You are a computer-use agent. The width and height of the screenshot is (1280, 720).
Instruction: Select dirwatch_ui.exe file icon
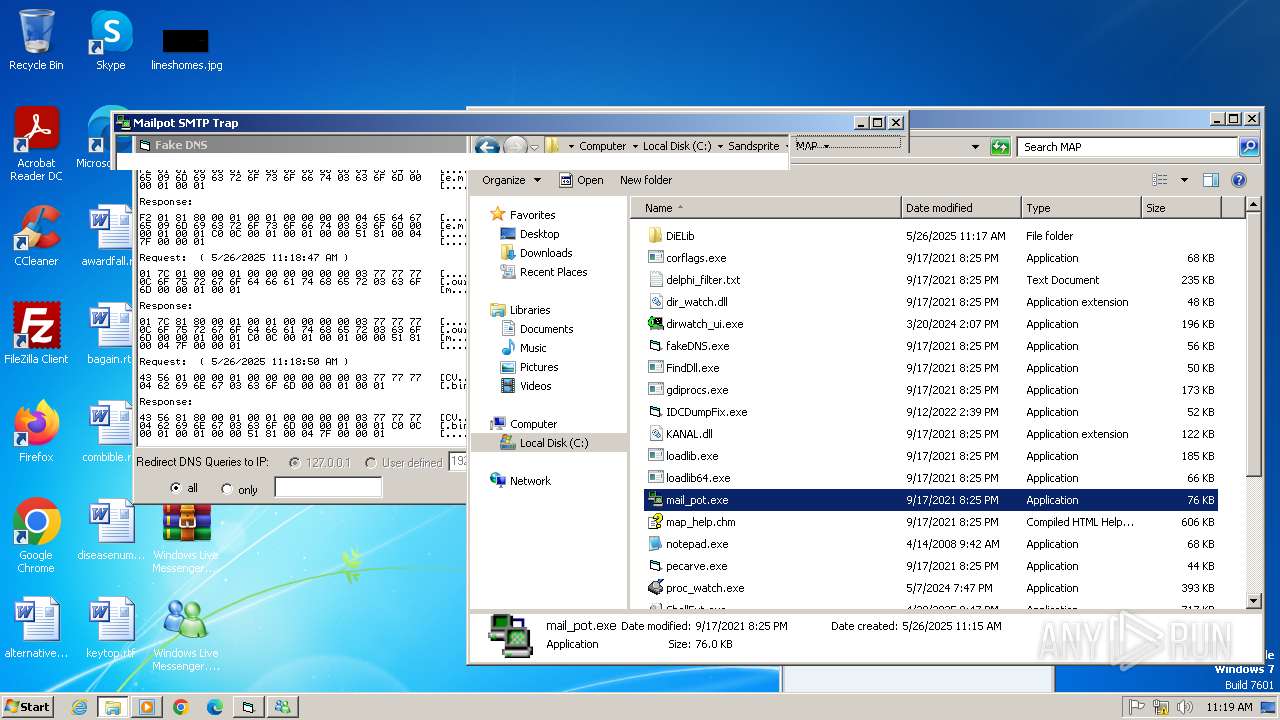tap(656, 324)
